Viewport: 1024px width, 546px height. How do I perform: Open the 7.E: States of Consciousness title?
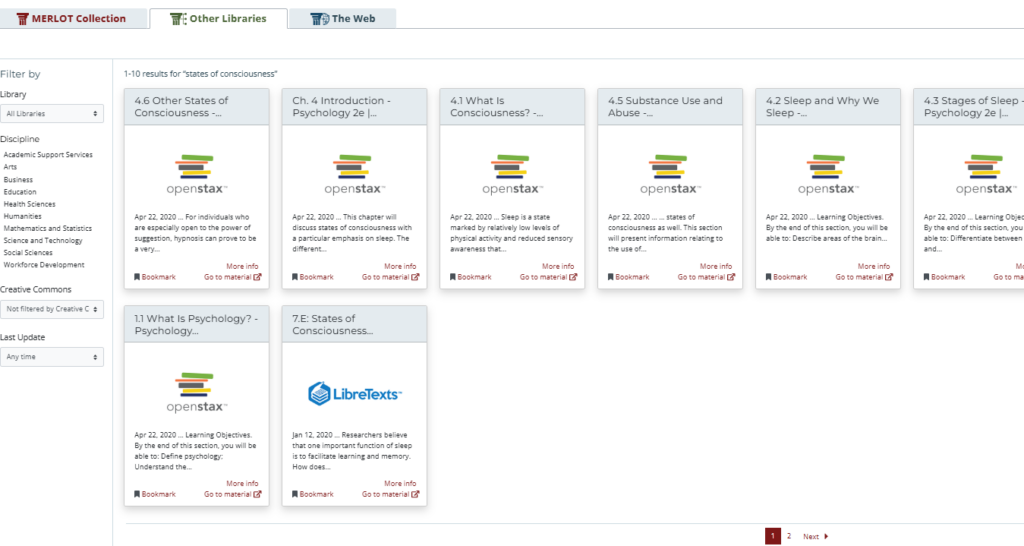pyautogui.click(x=332, y=325)
